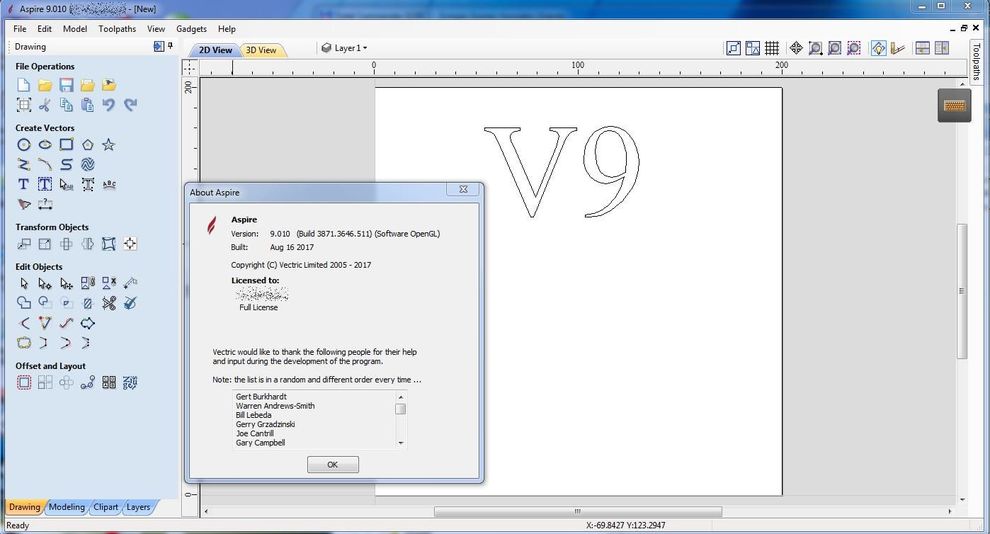The image size is (990, 534).
Task: Click the horizontal scrollbar thumb under the canvas
Action: (578, 511)
